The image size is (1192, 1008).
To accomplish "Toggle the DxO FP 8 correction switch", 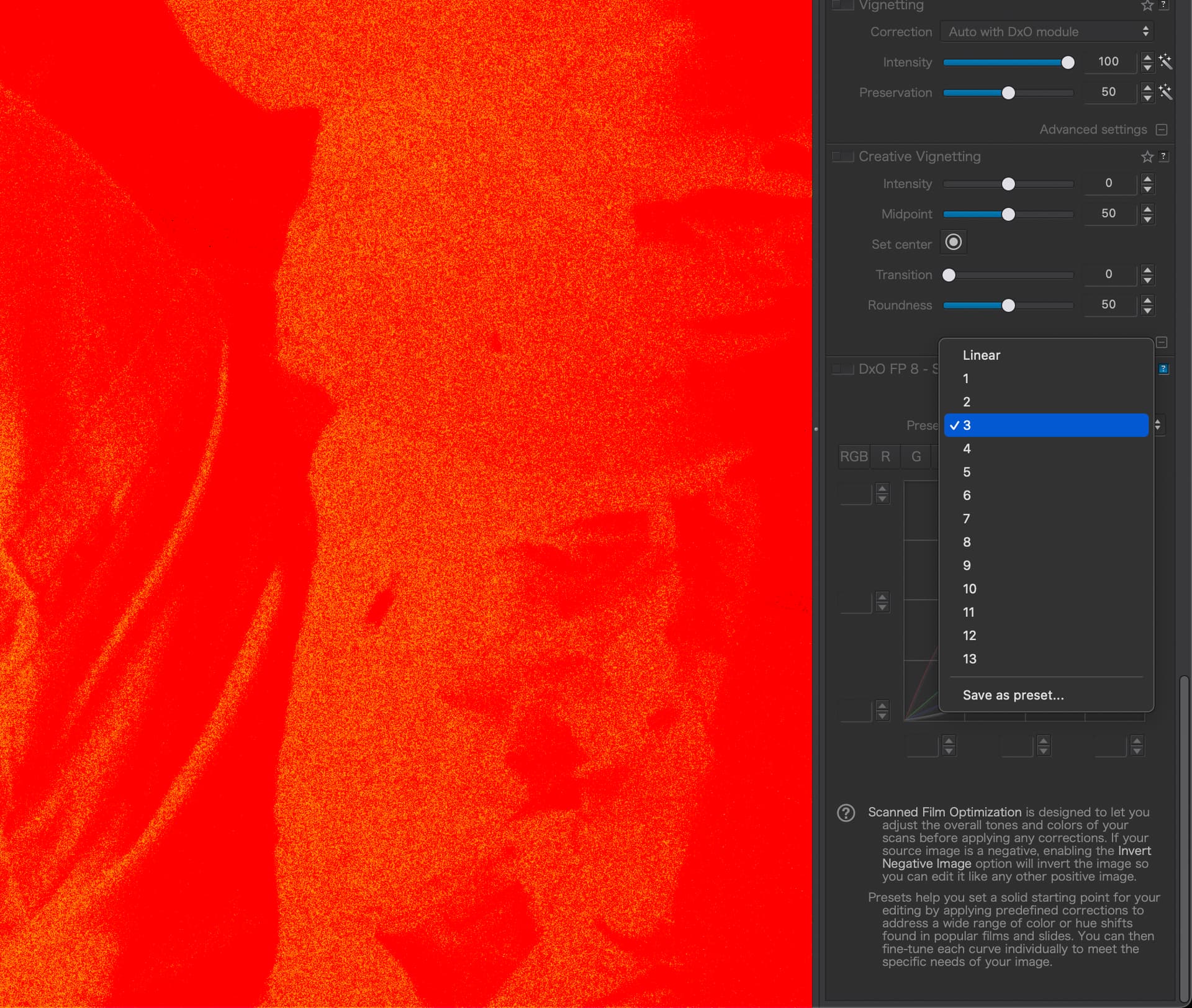I will [842, 369].
